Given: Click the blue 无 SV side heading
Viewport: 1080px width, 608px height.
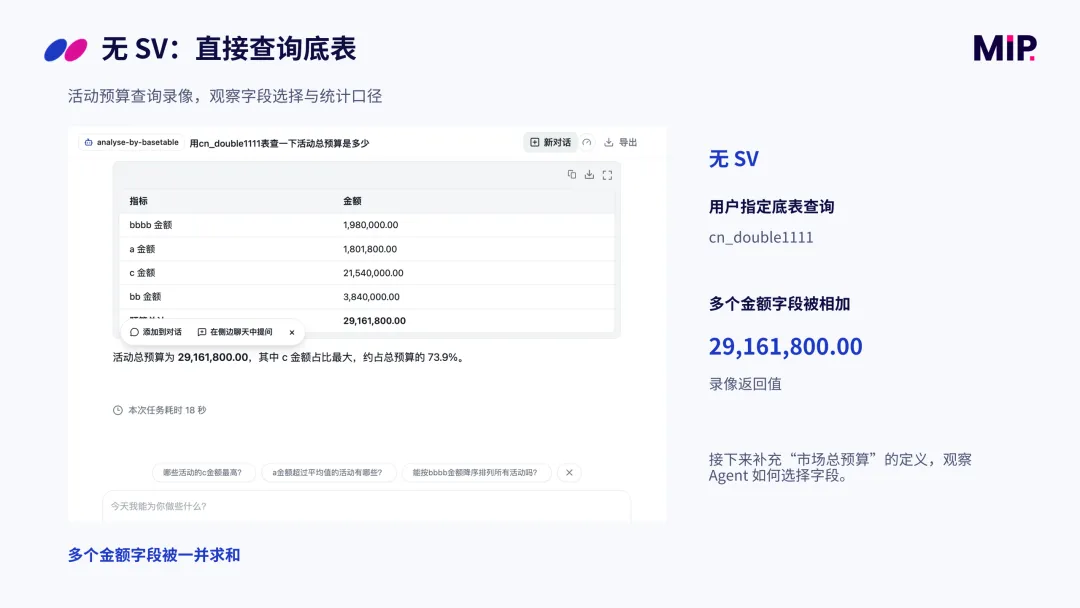Looking at the screenshot, I should pos(734,159).
